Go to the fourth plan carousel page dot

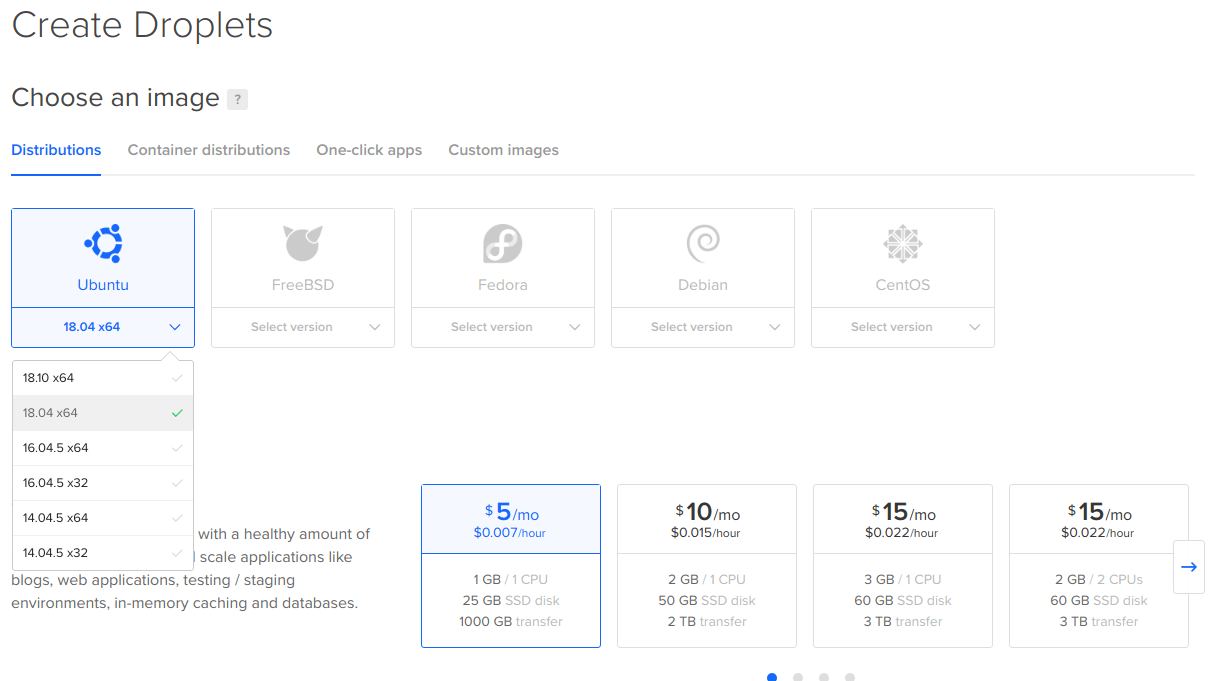(850, 677)
